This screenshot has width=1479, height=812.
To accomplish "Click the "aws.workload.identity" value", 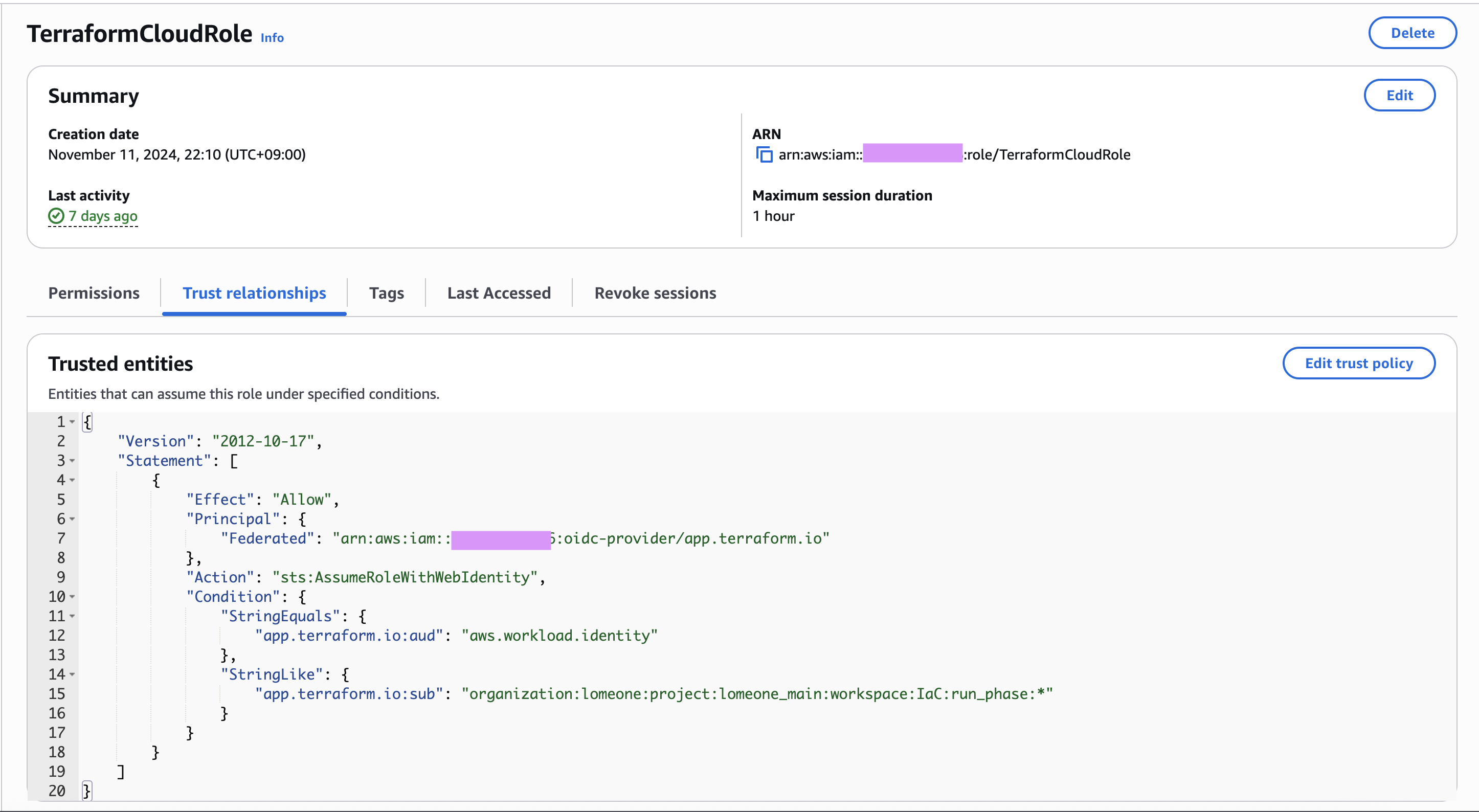I will 559,635.
